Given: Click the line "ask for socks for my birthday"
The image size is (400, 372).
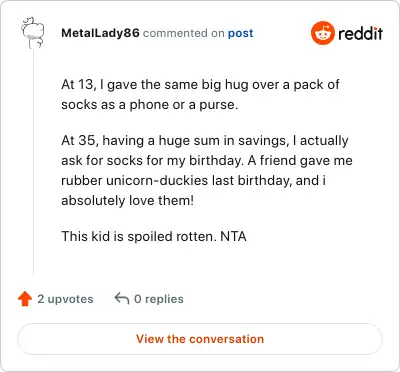Looking at the screenshot, I should coord(153,161).
